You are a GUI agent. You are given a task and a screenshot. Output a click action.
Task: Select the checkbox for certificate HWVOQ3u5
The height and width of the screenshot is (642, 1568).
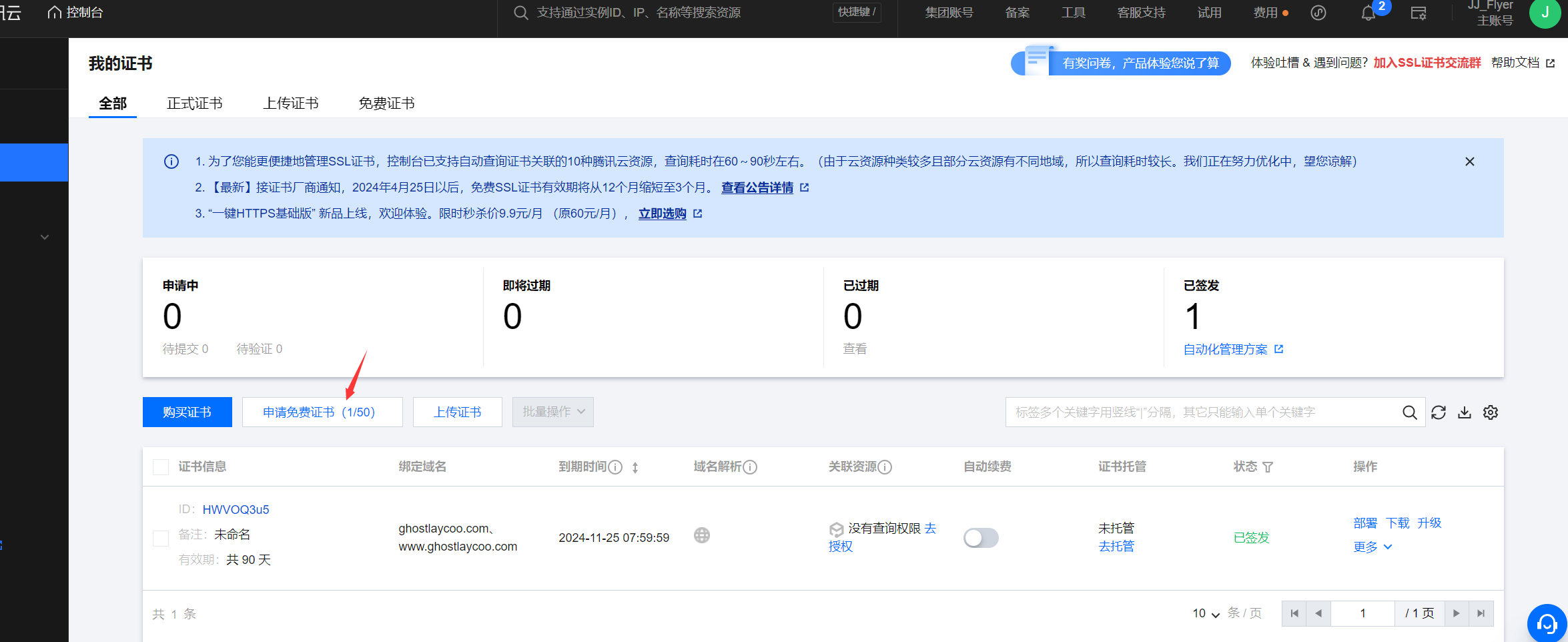[161, 538]
